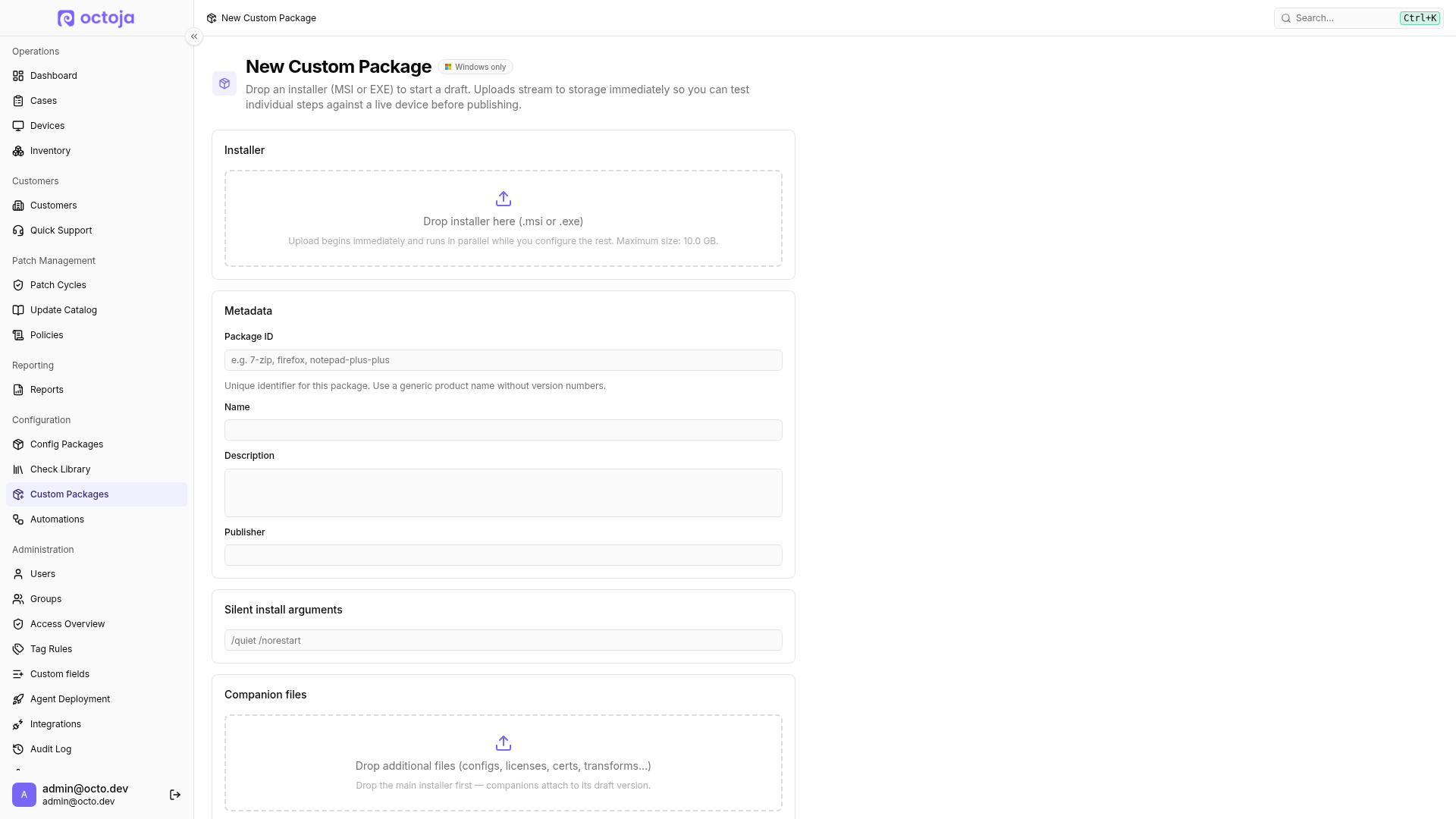Image resolution: width=1456 pixels, height=819 pixels.
Task: Click into the Description text area
Action: click(x=504, y=493)
